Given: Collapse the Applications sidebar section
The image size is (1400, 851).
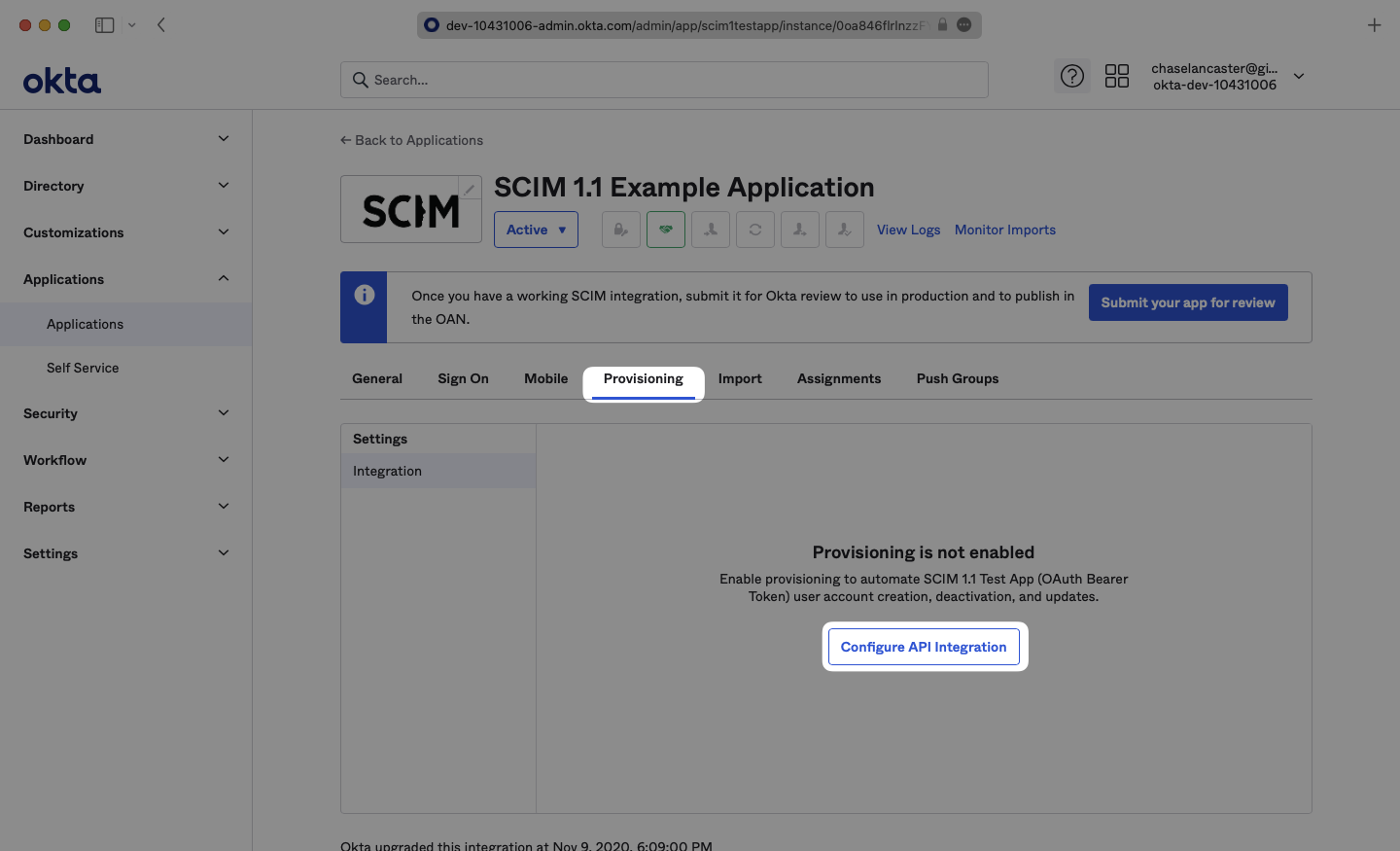Looking at the screenshot, I should click(125, 279).
